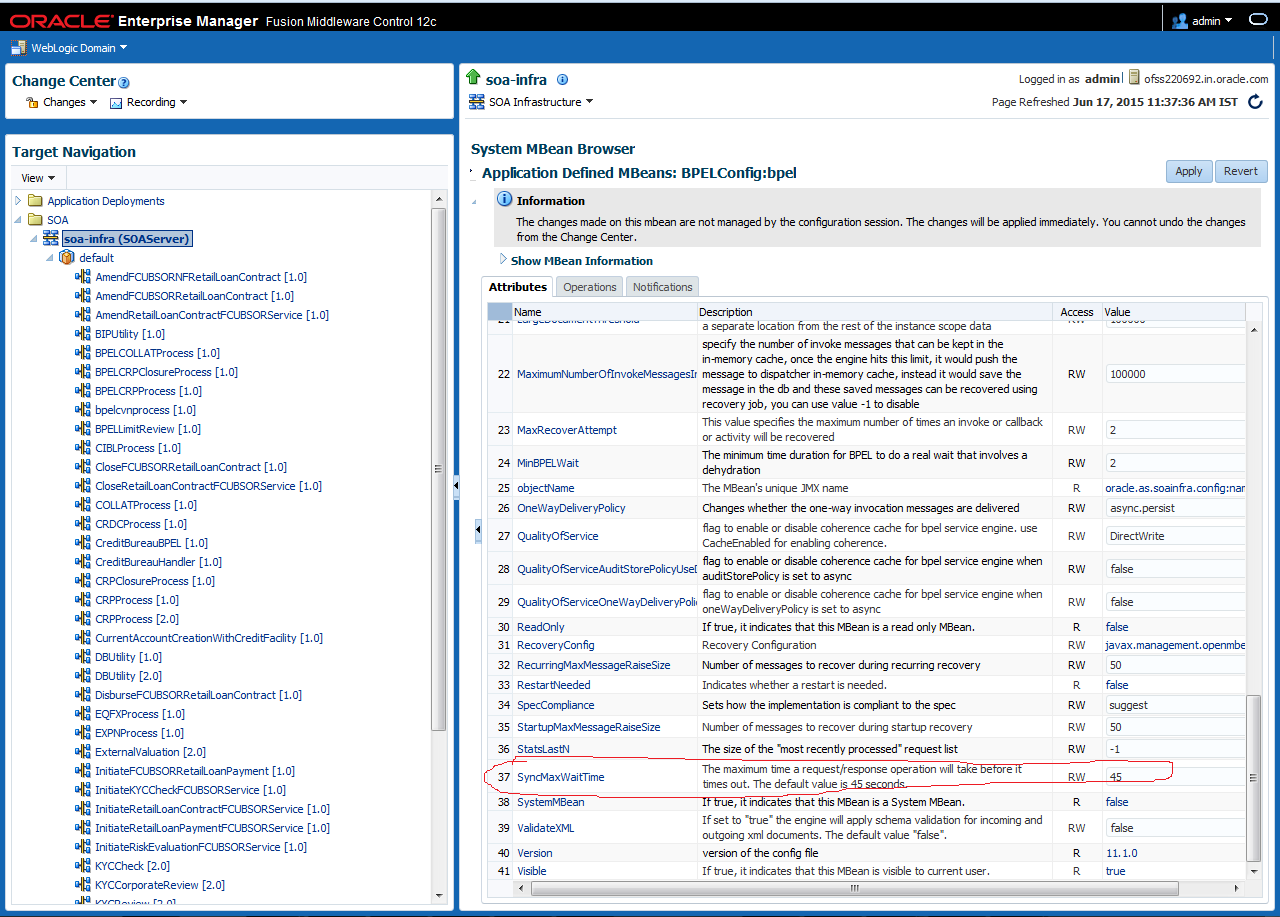Expand the Application Deployments tree node
The height and width of the screenshot is (917, 1280).
17,201
